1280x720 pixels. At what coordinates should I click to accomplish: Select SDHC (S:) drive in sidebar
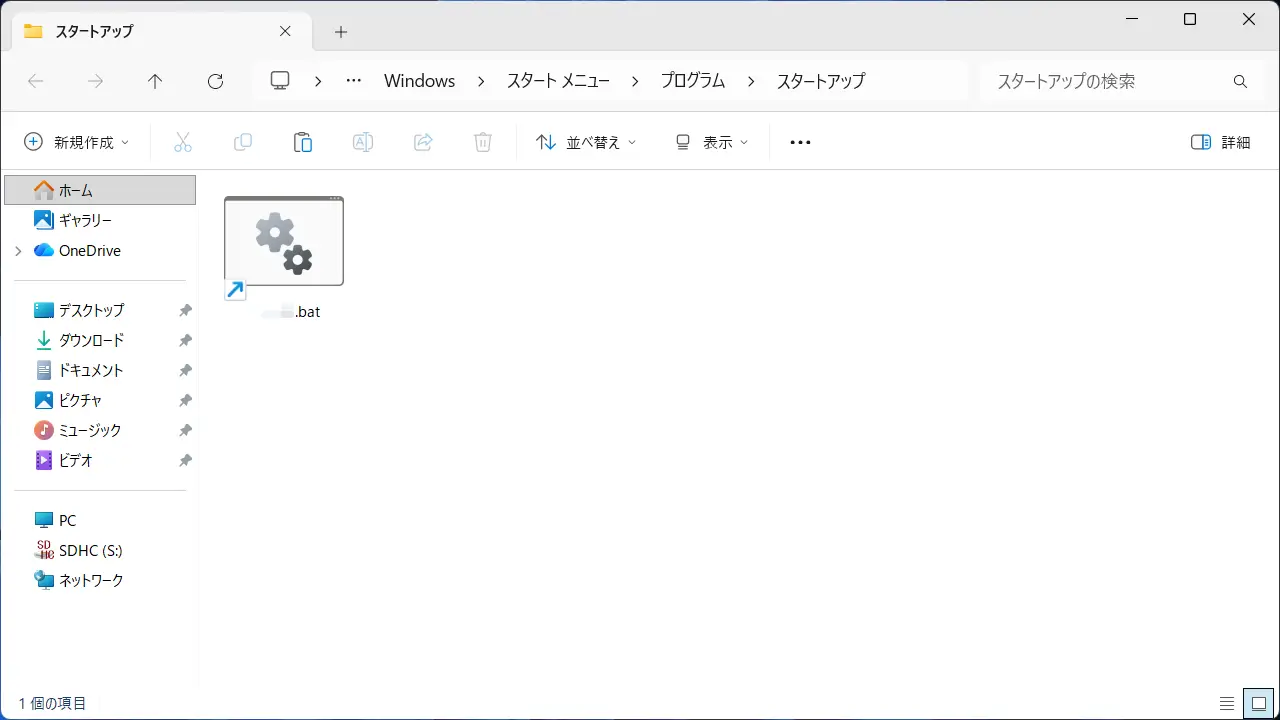[x=90, y=550]
